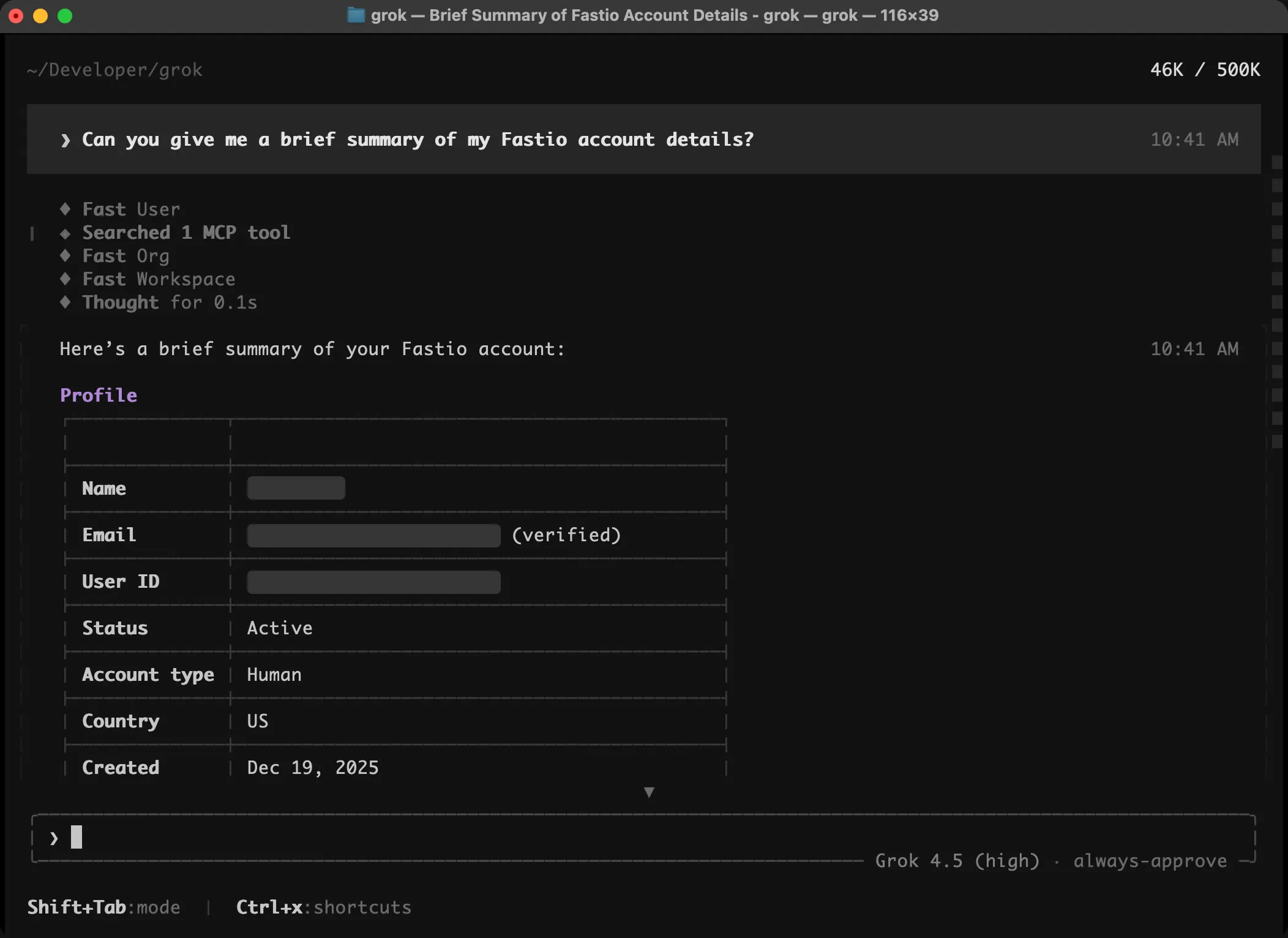Expand the Fast User tool call

(131, 209)
